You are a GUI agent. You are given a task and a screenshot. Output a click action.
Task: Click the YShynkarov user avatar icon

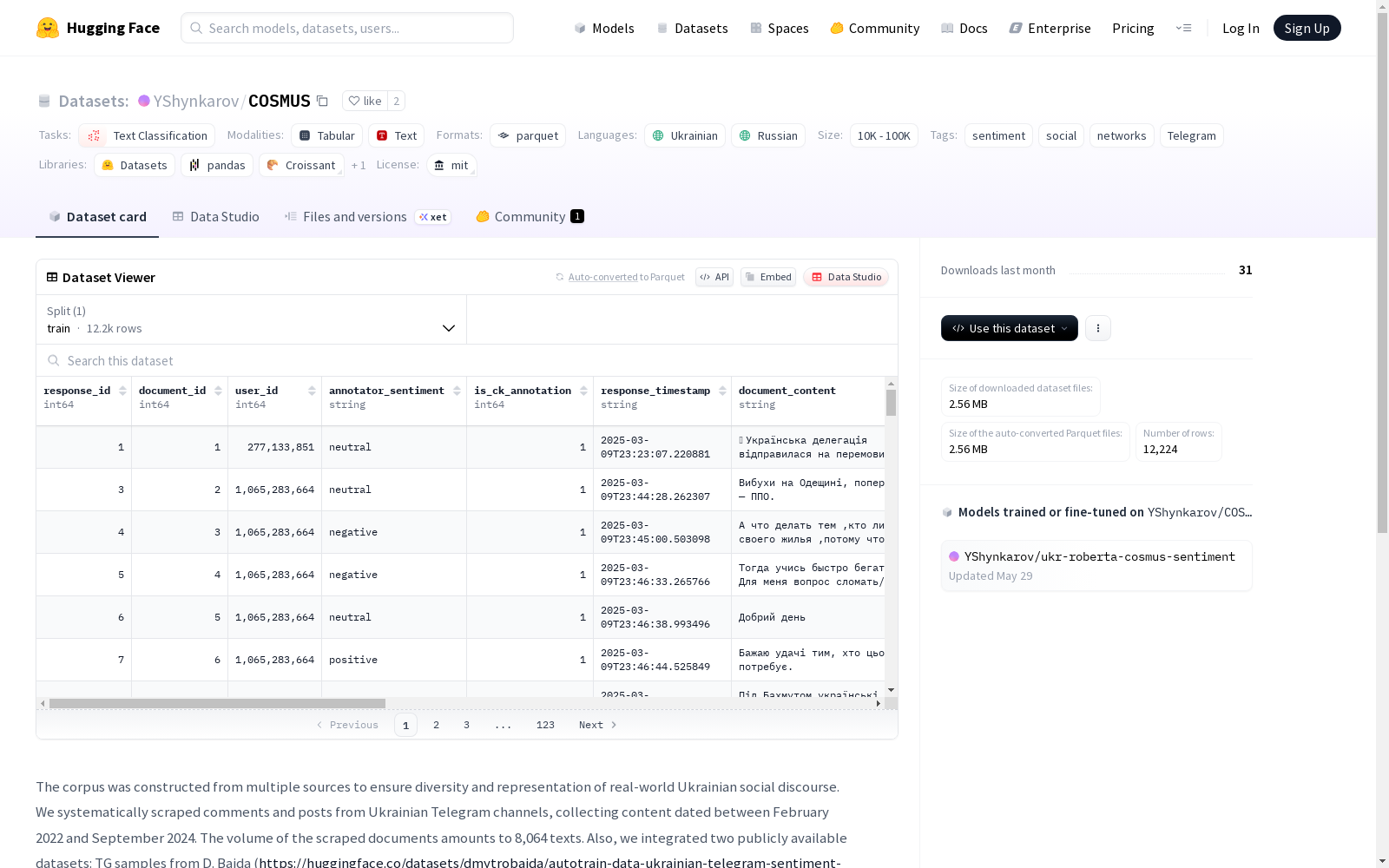click(144, 101)
